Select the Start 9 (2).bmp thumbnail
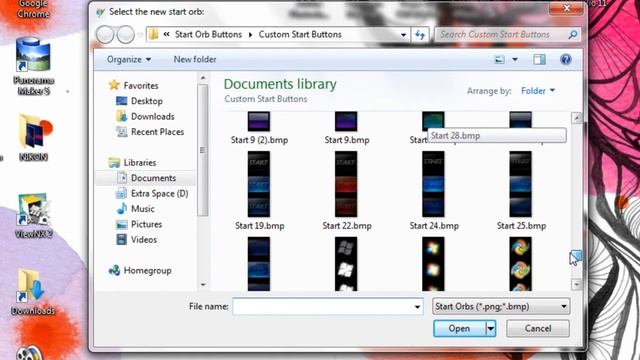640x360 pixels. [259, 121]
